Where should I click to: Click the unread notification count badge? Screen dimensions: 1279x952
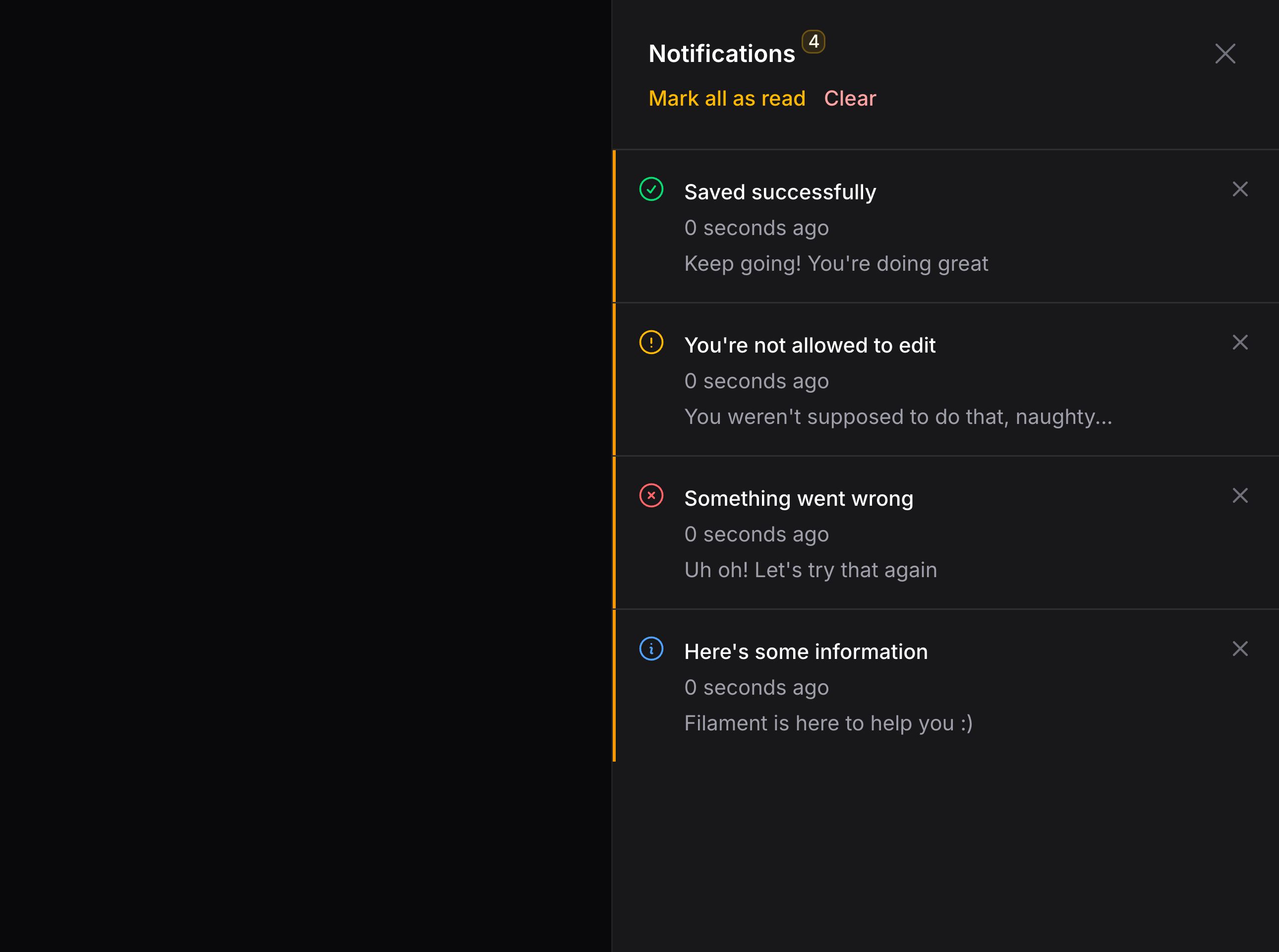click(x=814, y=41)
